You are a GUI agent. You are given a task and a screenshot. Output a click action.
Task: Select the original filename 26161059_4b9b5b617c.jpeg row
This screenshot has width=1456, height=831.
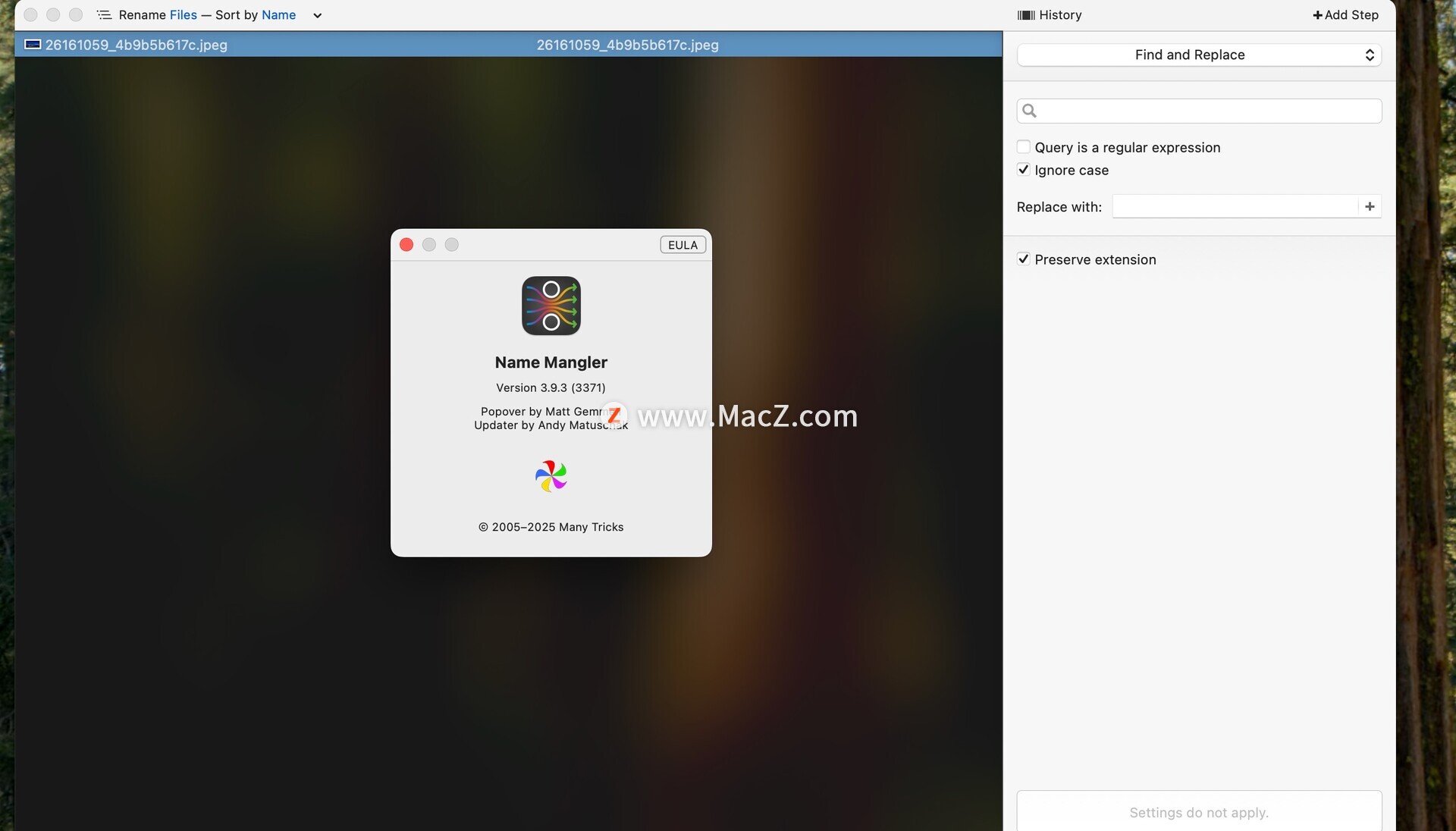point(136,45)
